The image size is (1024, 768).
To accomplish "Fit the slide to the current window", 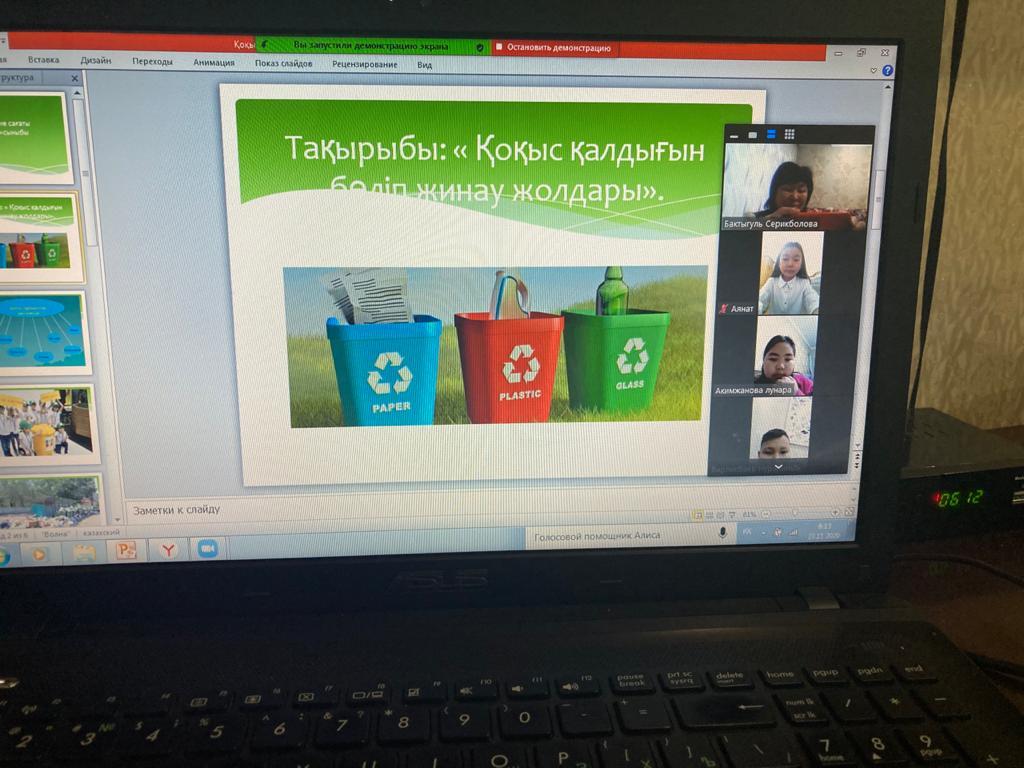I will point(848,513).
